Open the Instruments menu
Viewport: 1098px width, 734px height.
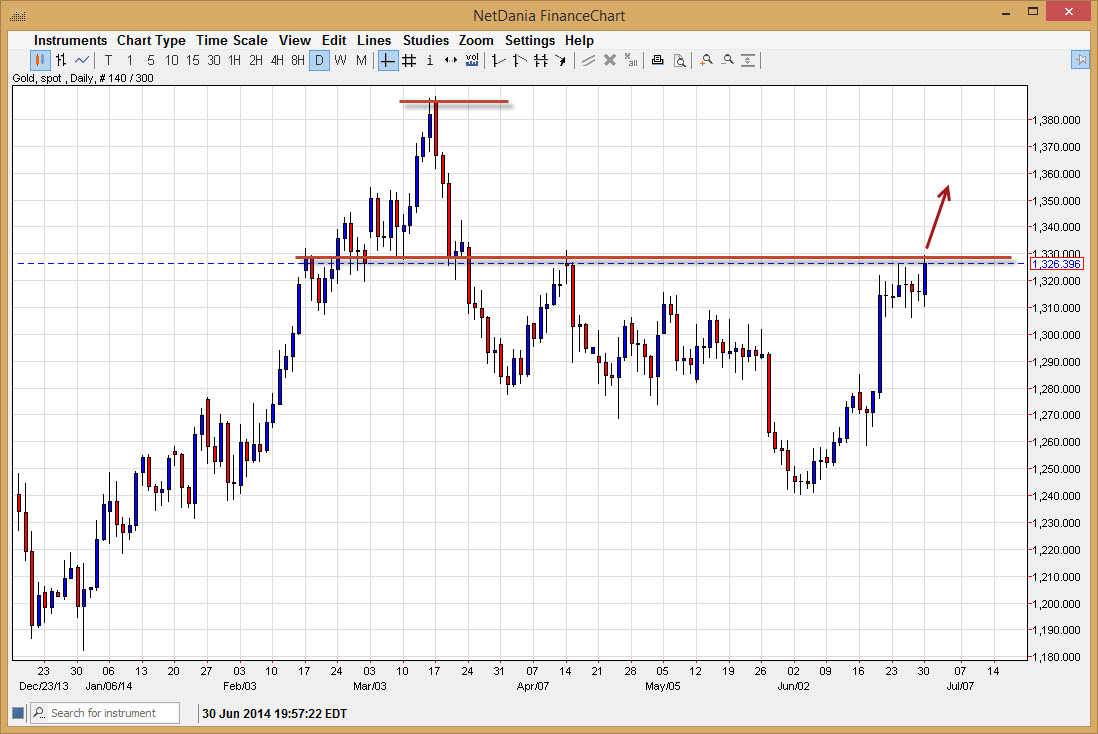(x=70, y=40)
